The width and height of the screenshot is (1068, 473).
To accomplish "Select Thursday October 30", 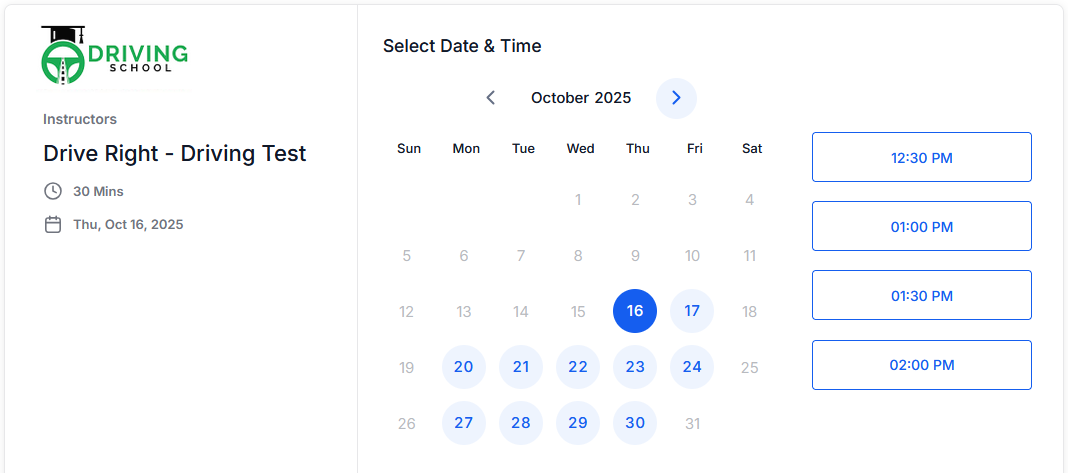I will [x=635, y=423].
